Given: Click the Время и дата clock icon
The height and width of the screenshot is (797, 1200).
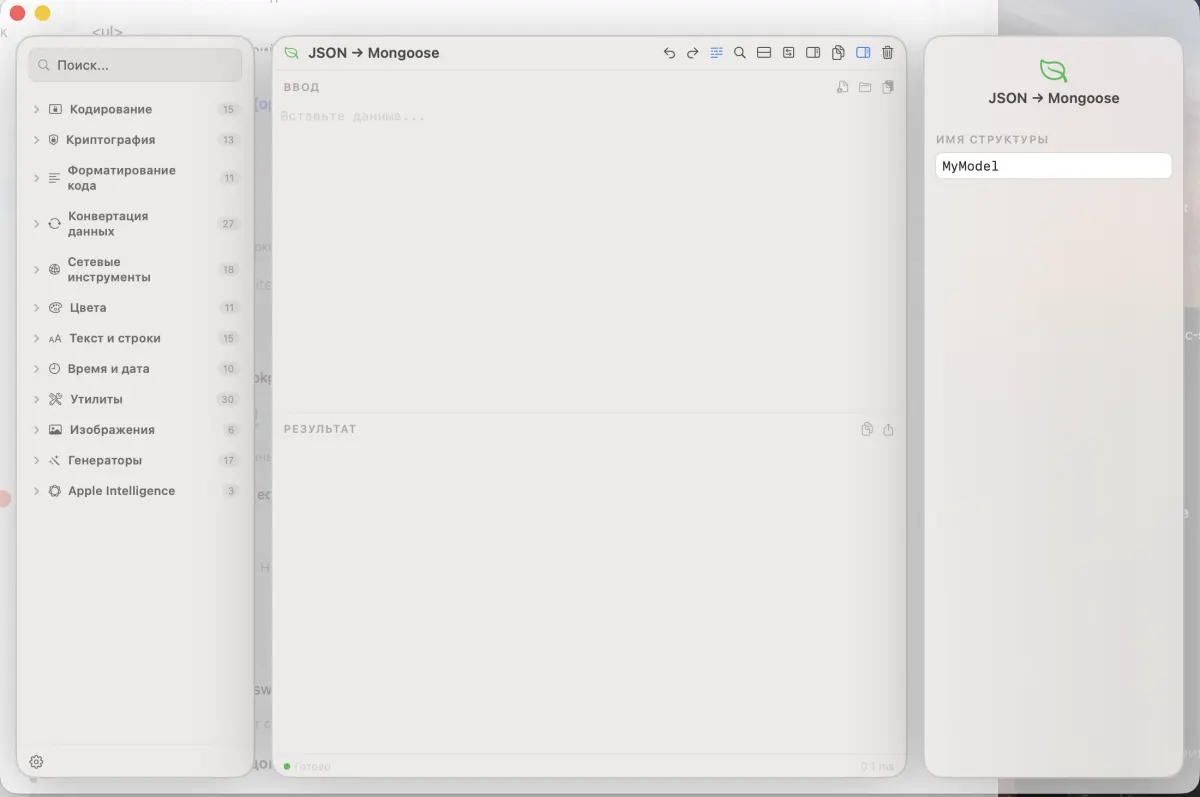Looking at the screenshot, I should coord(55,369).
